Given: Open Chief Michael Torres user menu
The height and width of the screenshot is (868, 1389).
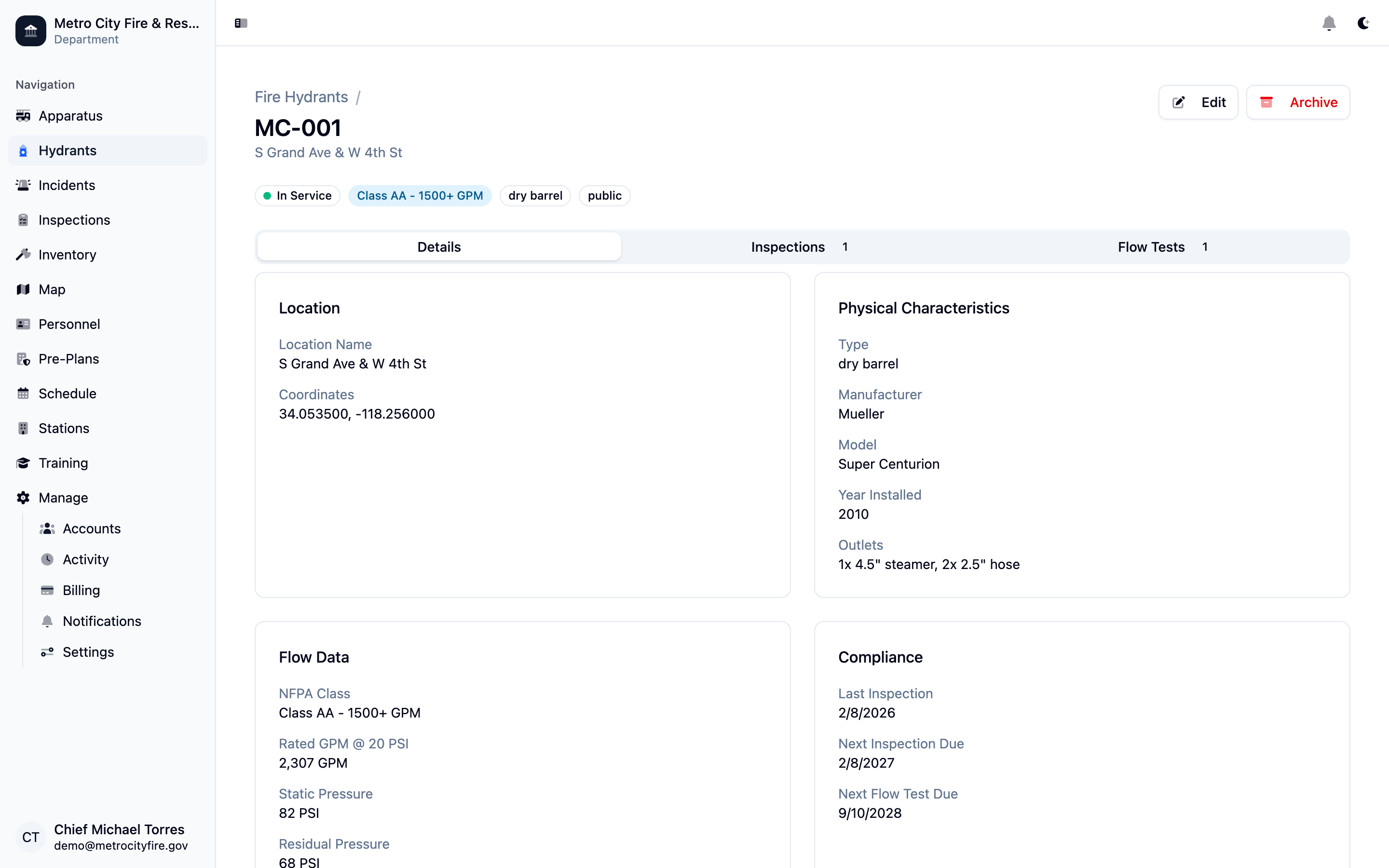Looking at the screenshot, I should coord(108,837).
